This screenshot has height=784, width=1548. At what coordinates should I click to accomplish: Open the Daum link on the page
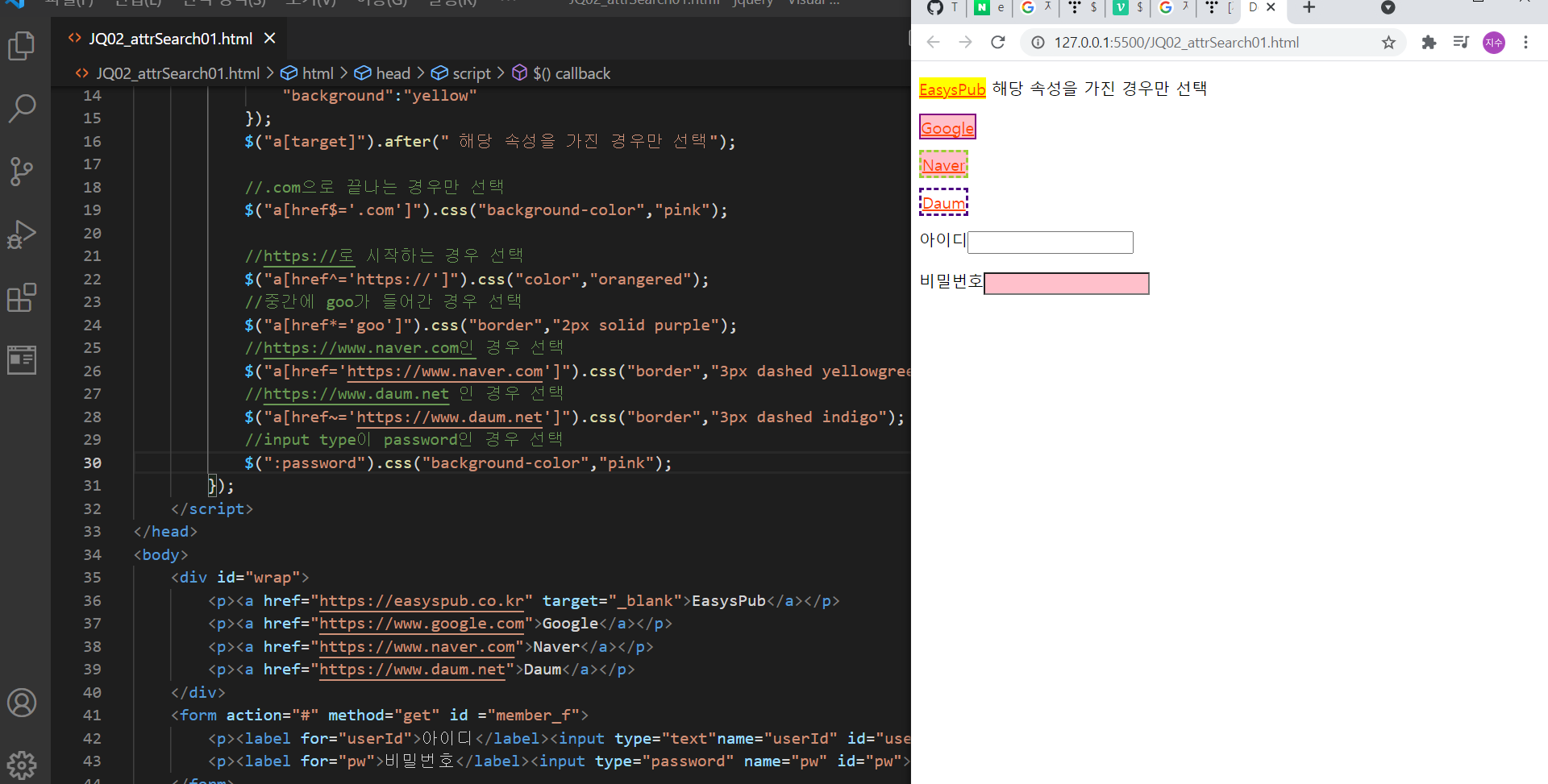pyautogui.click(x=943, y=203)
